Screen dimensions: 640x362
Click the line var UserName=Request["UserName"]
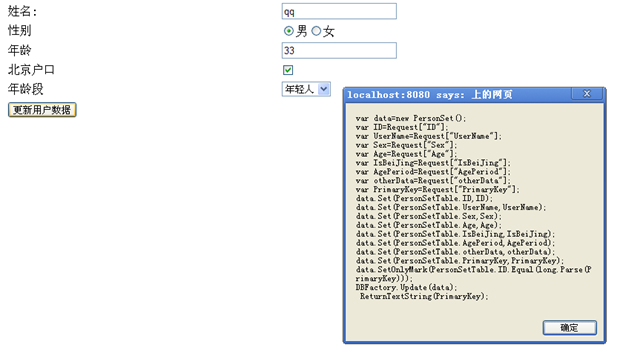(429, 136)
